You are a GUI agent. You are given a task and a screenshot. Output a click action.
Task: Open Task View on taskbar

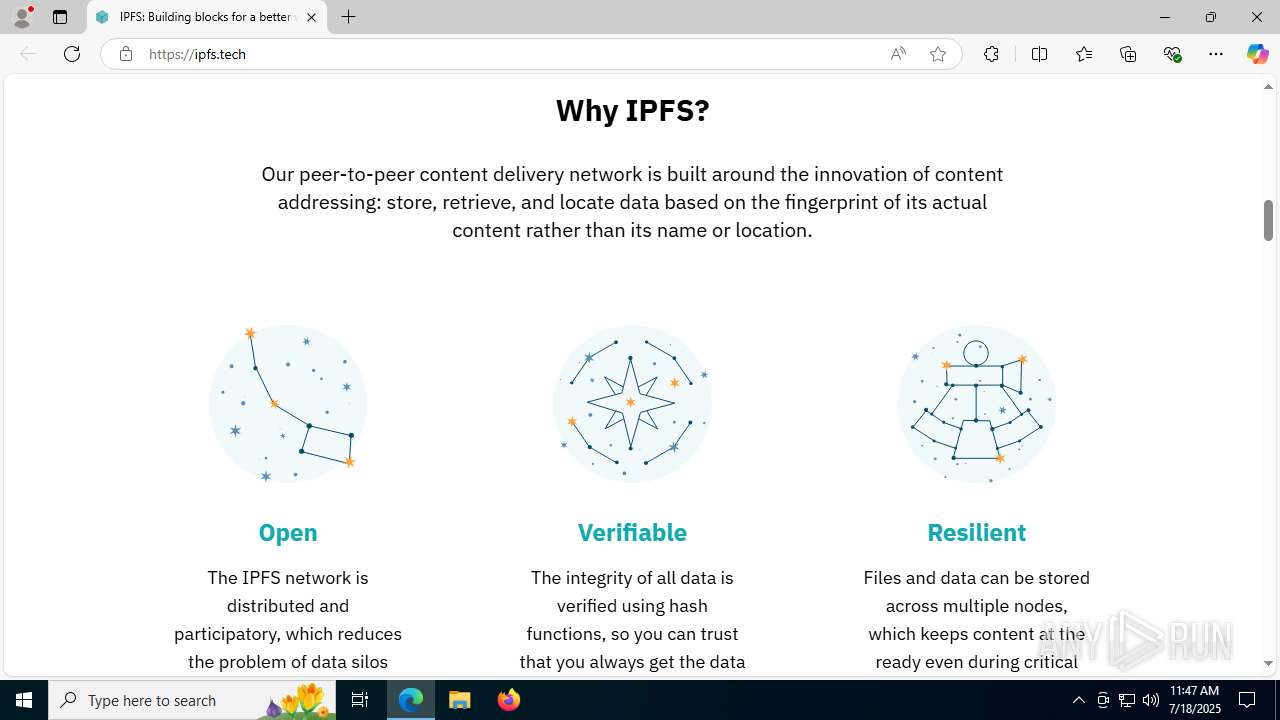click(360, 700)
